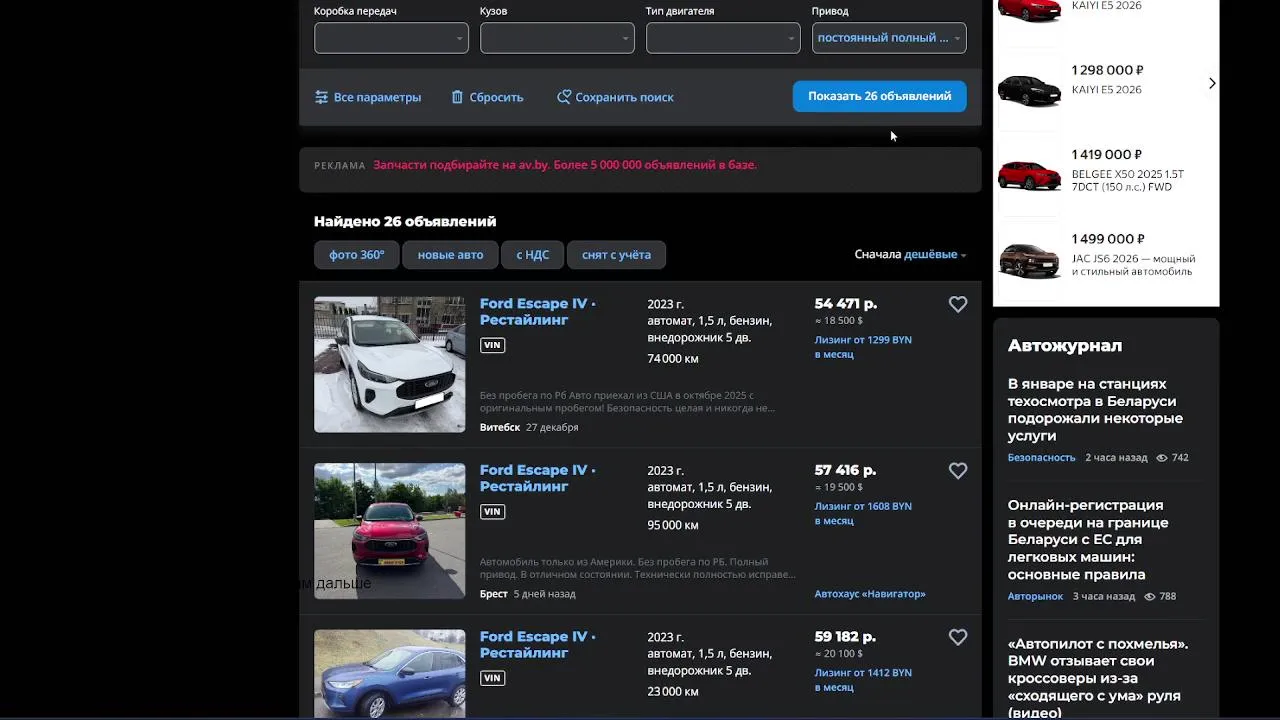Open Лизинг от 1412 BYN offer
Image resolution: width=1280 pixels, height=720 pixels.
click(863, 679)
